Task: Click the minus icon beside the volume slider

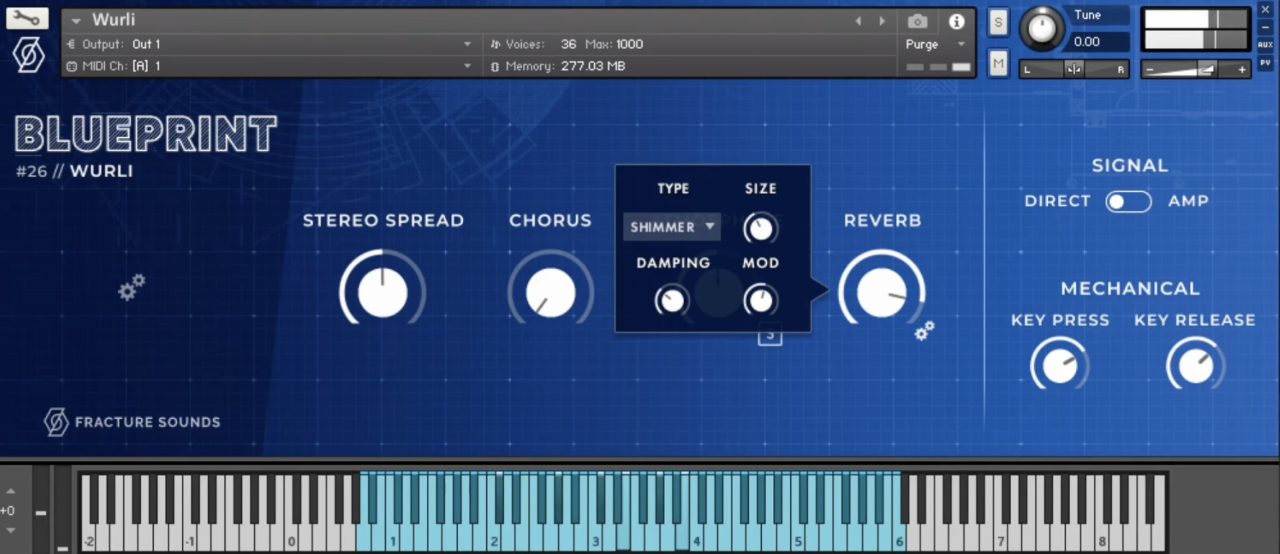Action: (x=1152, y=69)
